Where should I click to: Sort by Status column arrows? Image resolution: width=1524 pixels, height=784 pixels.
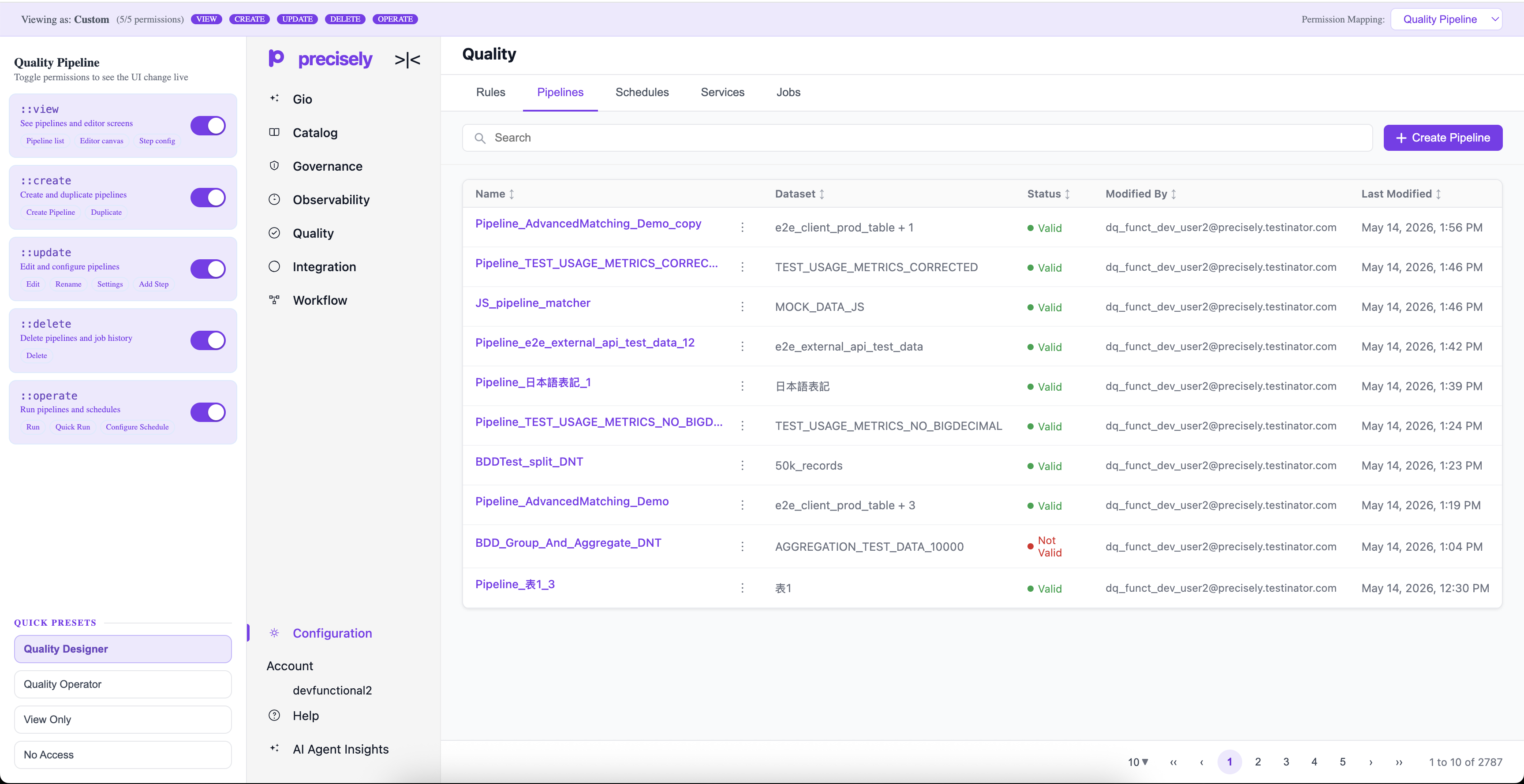pyautogui.click(x=1067, y=194)
